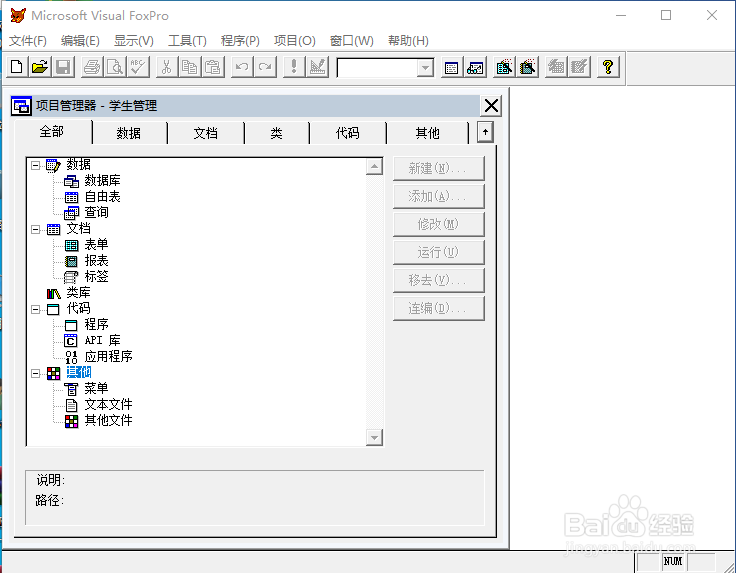Open the 项目(O) menu
This screenshot has width=736, height=573.
point(295,41)
